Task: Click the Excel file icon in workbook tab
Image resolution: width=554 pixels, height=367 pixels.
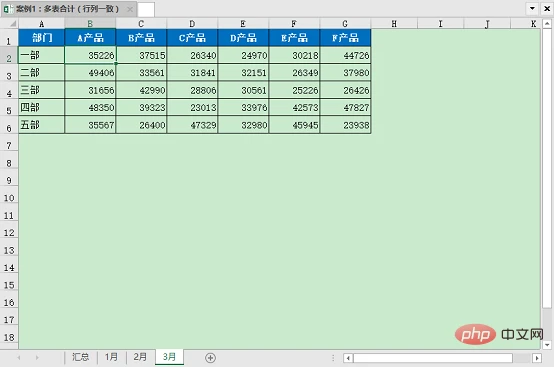Action: 8,9
